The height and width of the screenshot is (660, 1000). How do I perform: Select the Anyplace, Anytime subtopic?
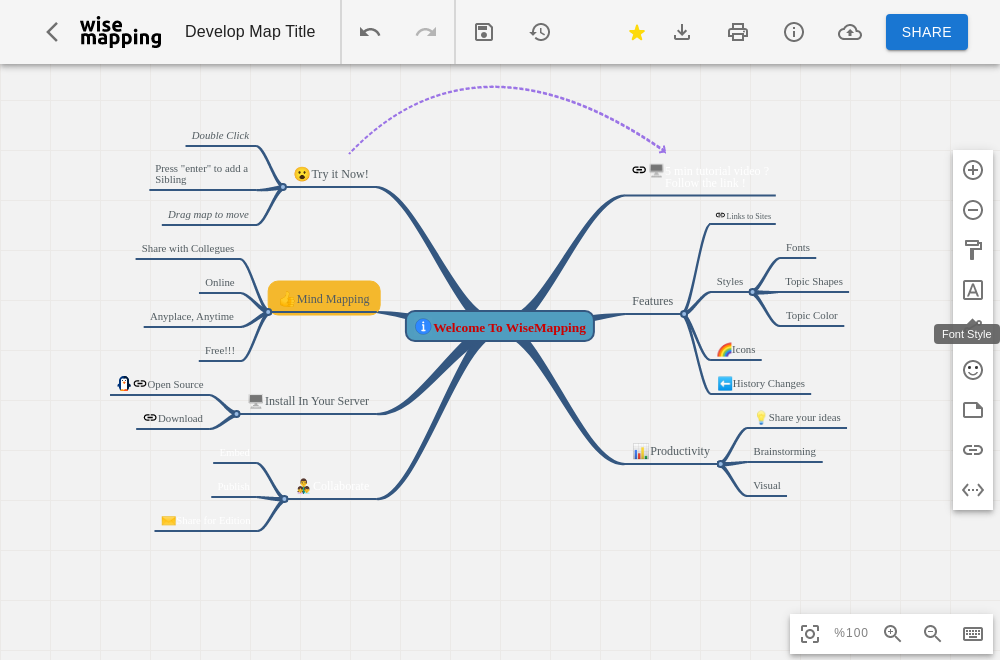[191, 316]
